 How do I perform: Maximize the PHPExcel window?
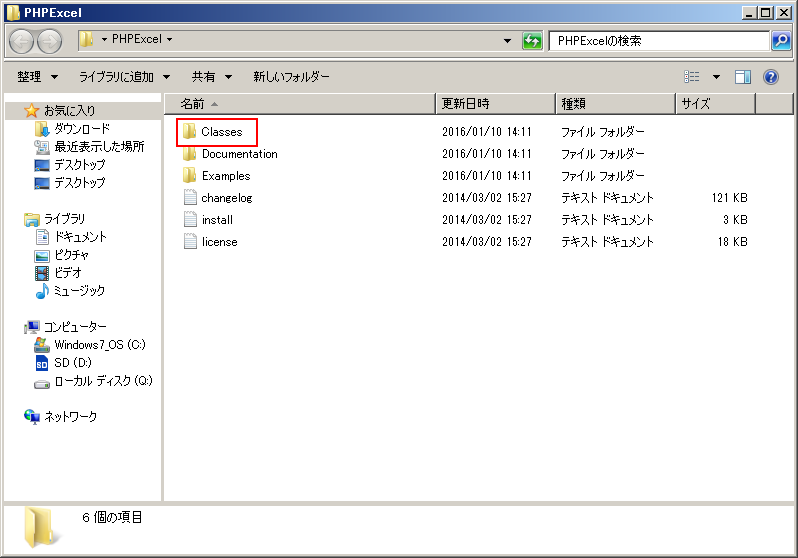pyautogui.click(x=766, y=12)
